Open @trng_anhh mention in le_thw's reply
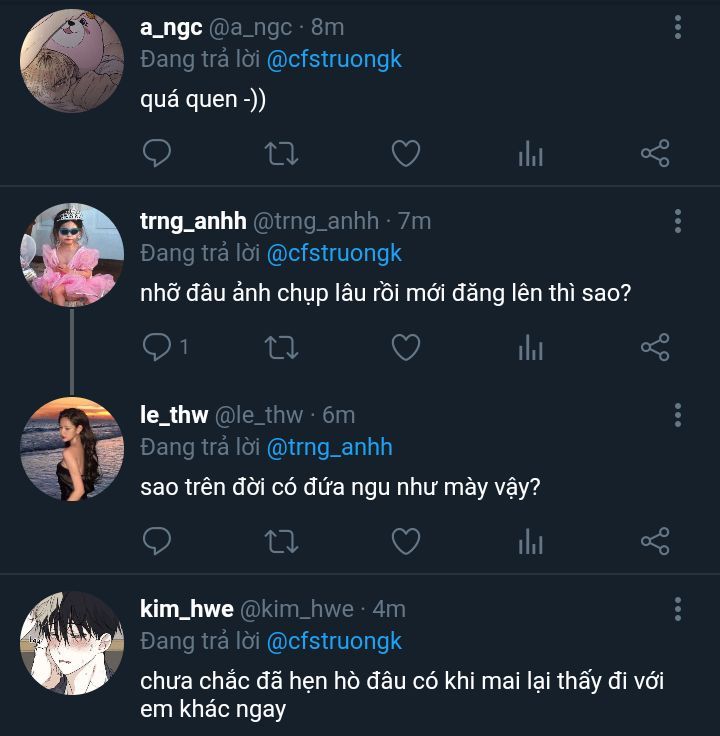The image size is (720, 736). [x=329, y=447]
